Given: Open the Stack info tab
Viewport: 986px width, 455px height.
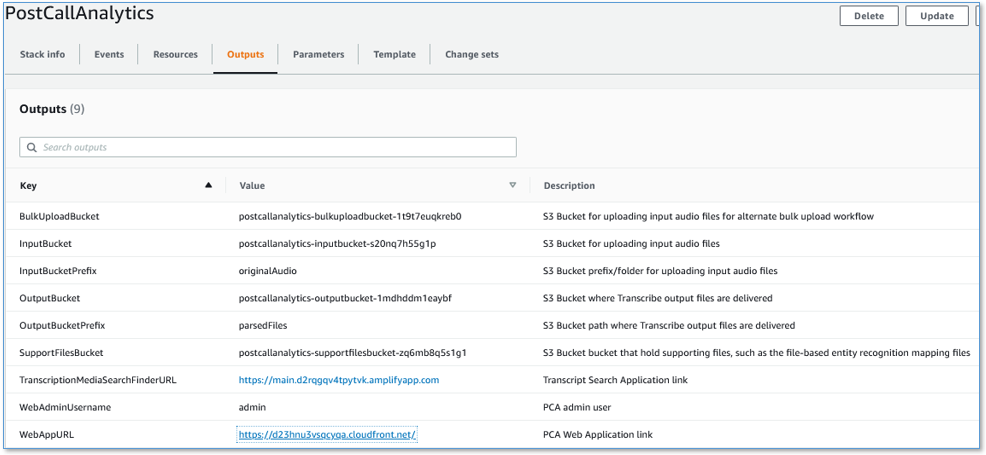Looking at the screenshot, I should 42,55.
